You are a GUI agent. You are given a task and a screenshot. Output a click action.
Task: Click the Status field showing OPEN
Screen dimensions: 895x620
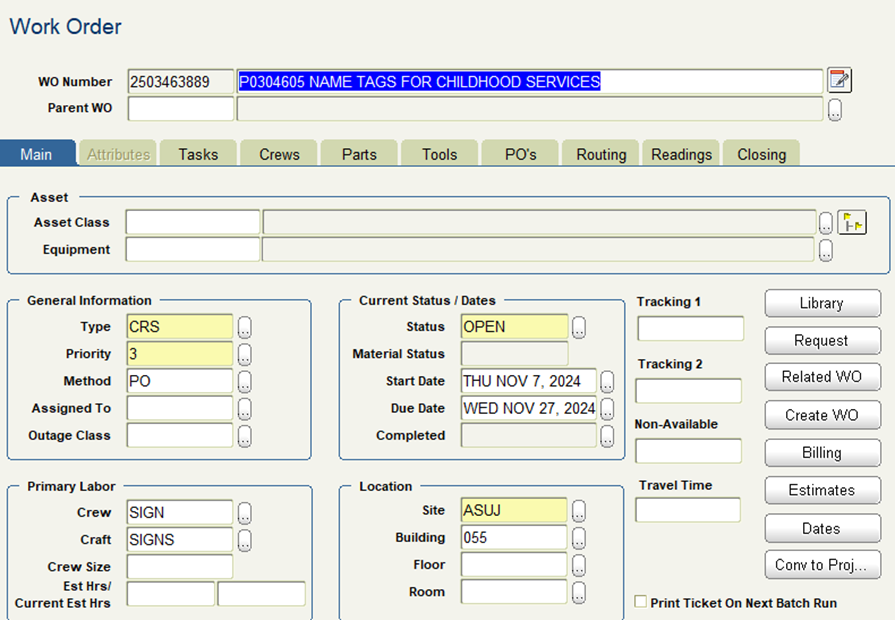coord(514,327)
